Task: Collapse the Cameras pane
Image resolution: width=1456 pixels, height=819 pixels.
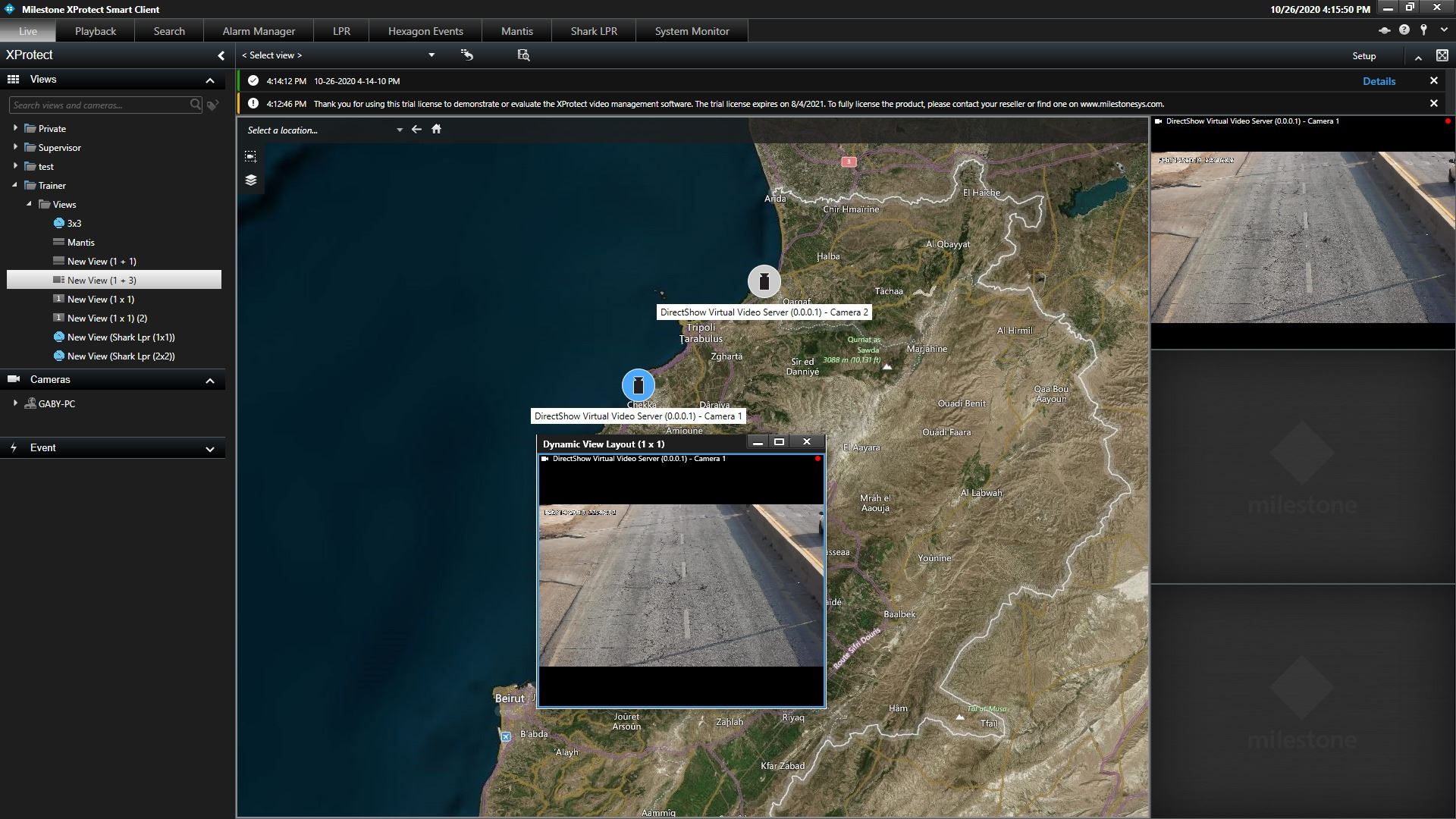Action: [210, 381]
